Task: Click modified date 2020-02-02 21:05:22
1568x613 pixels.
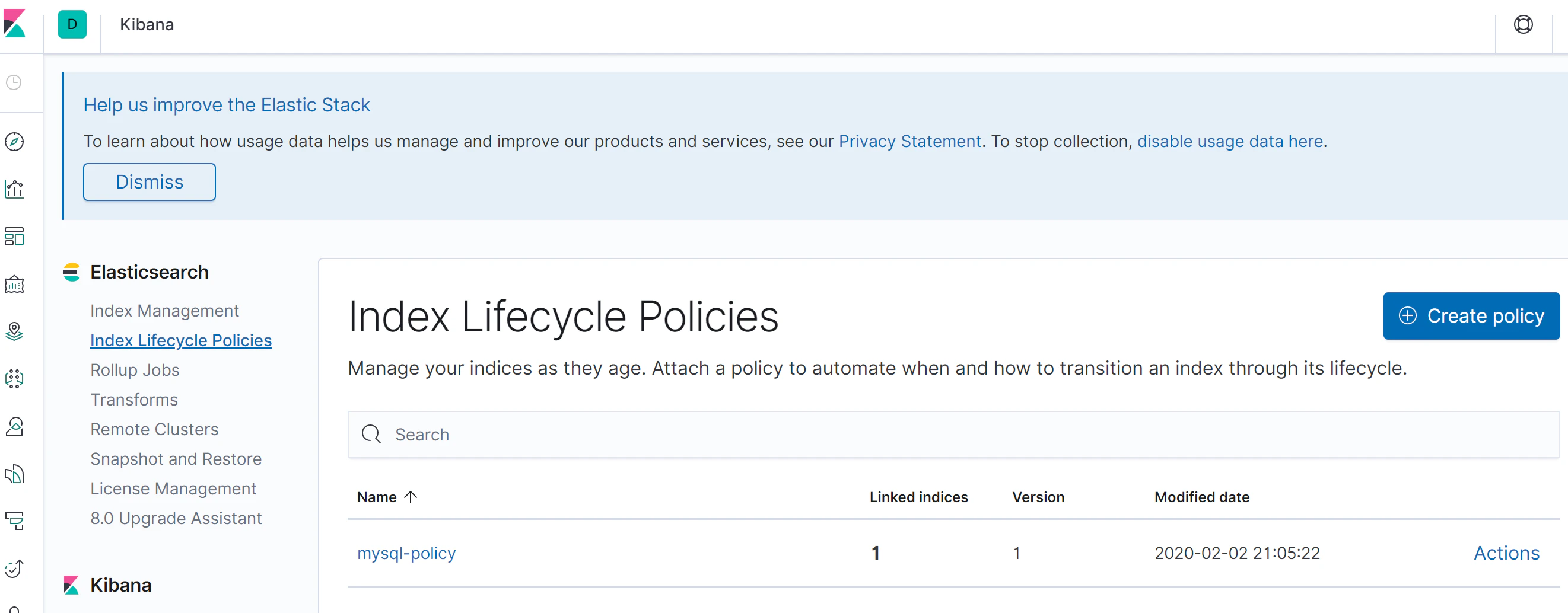Action: (x=1237, y=553)
